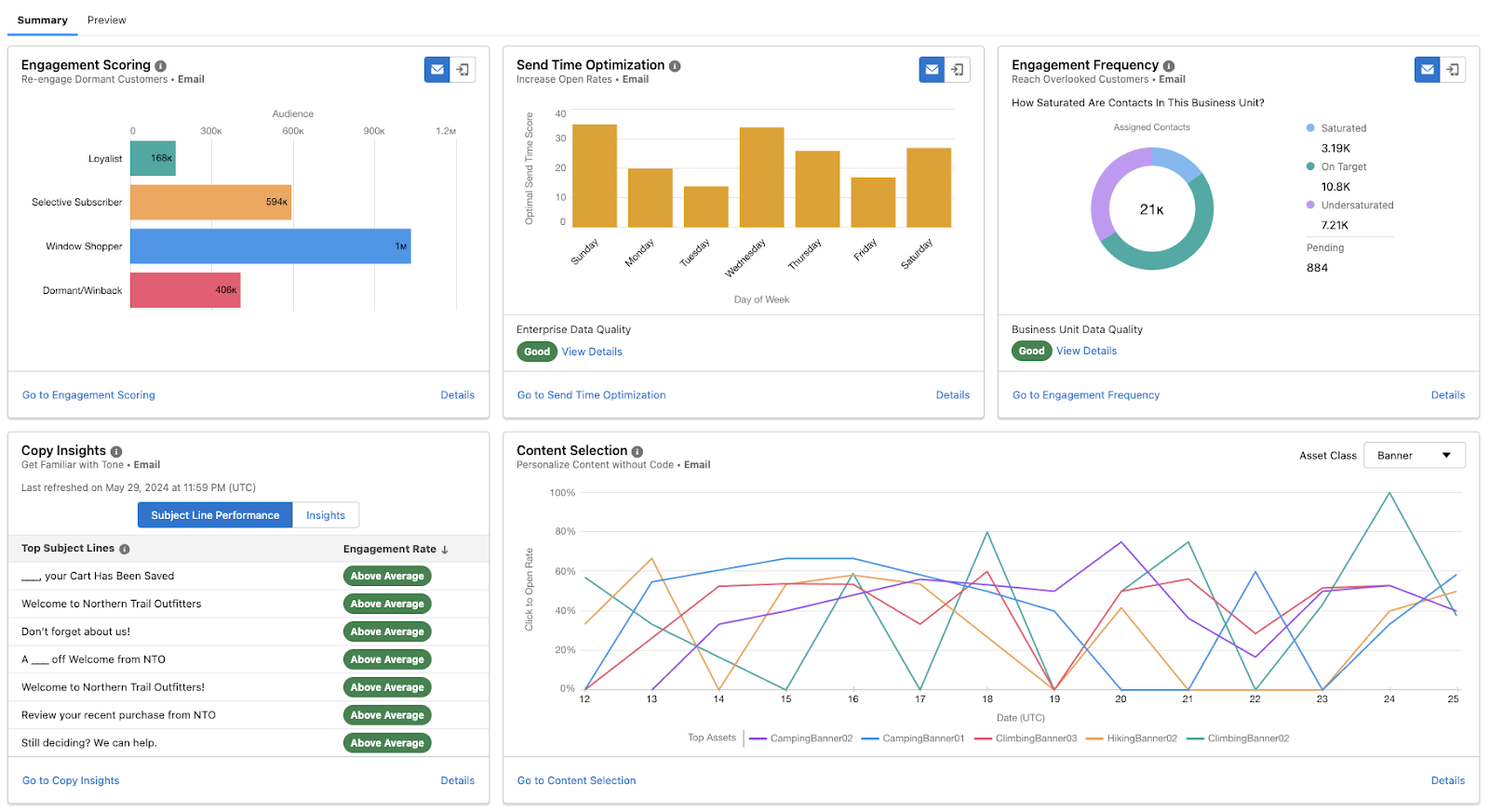
Task: Click the Wednesday bar in send time chart
Action: pos(762,178)
